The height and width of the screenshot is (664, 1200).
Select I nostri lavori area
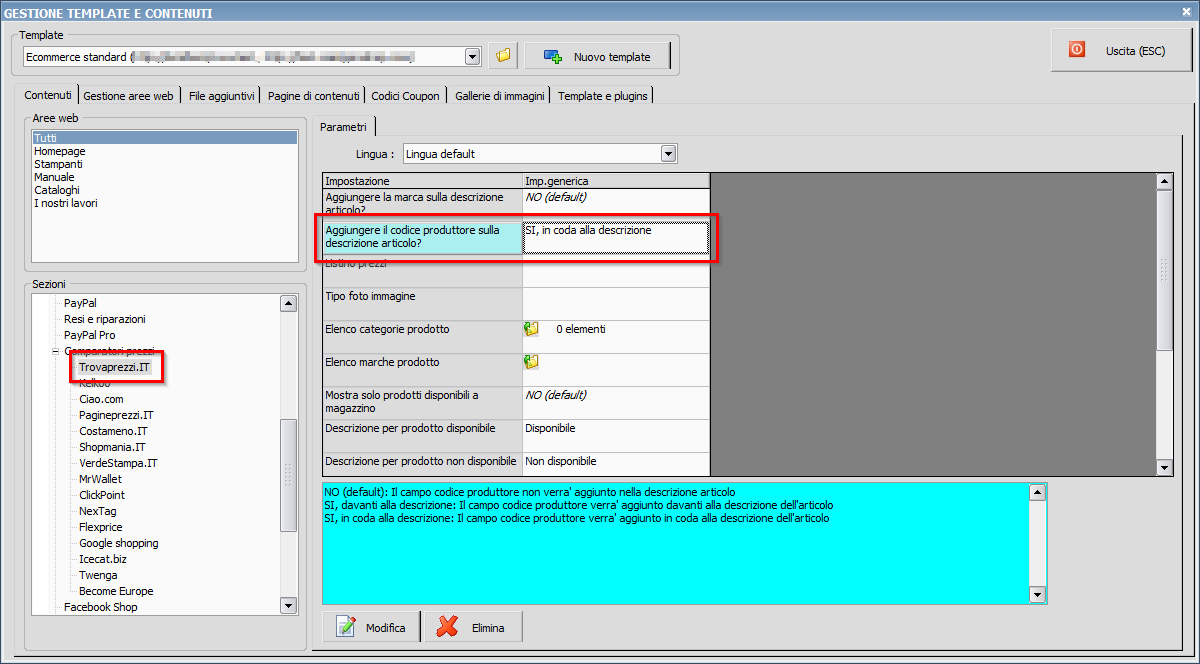65,203
